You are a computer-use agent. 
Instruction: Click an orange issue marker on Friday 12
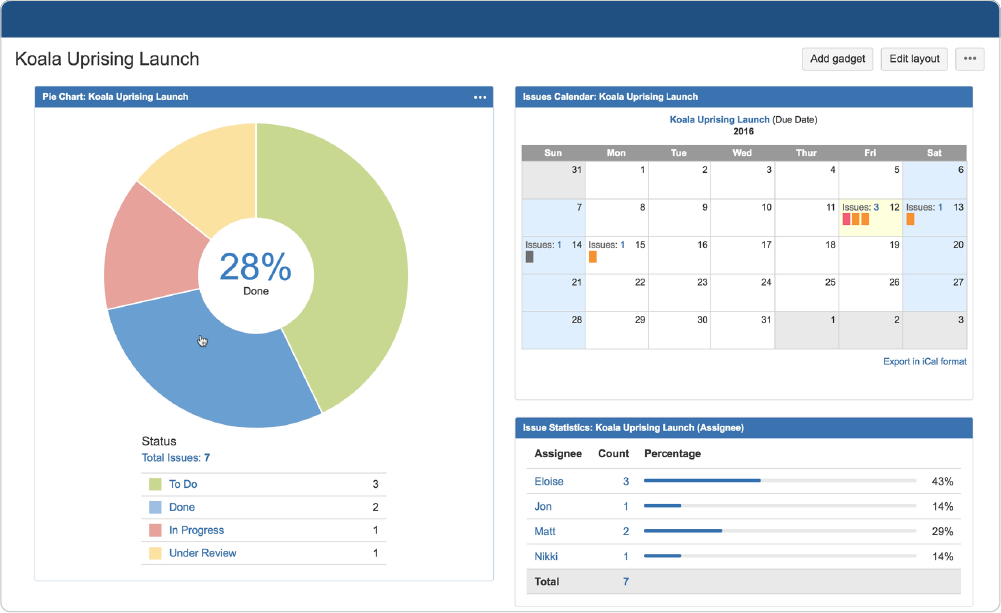(857, 219)
